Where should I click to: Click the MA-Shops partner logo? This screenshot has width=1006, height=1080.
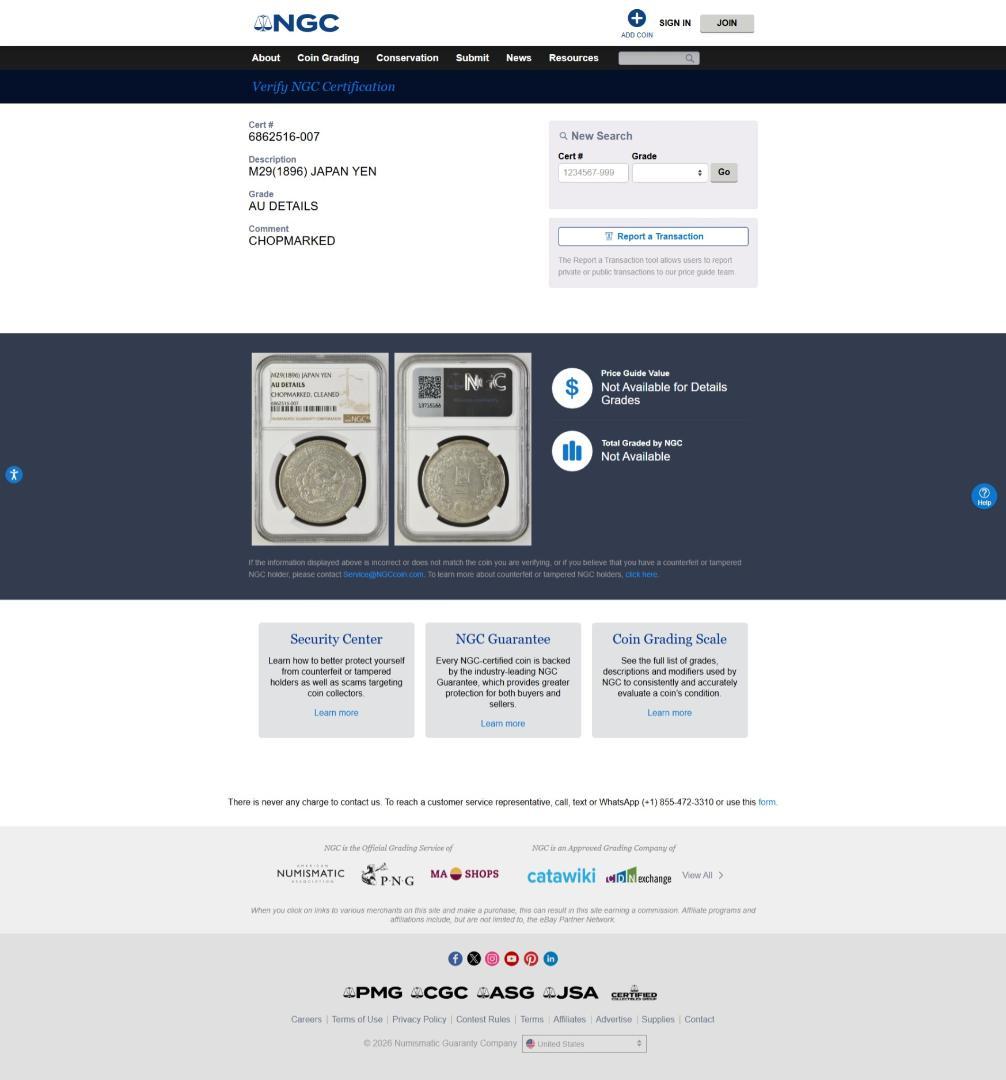tap(465, 874)
